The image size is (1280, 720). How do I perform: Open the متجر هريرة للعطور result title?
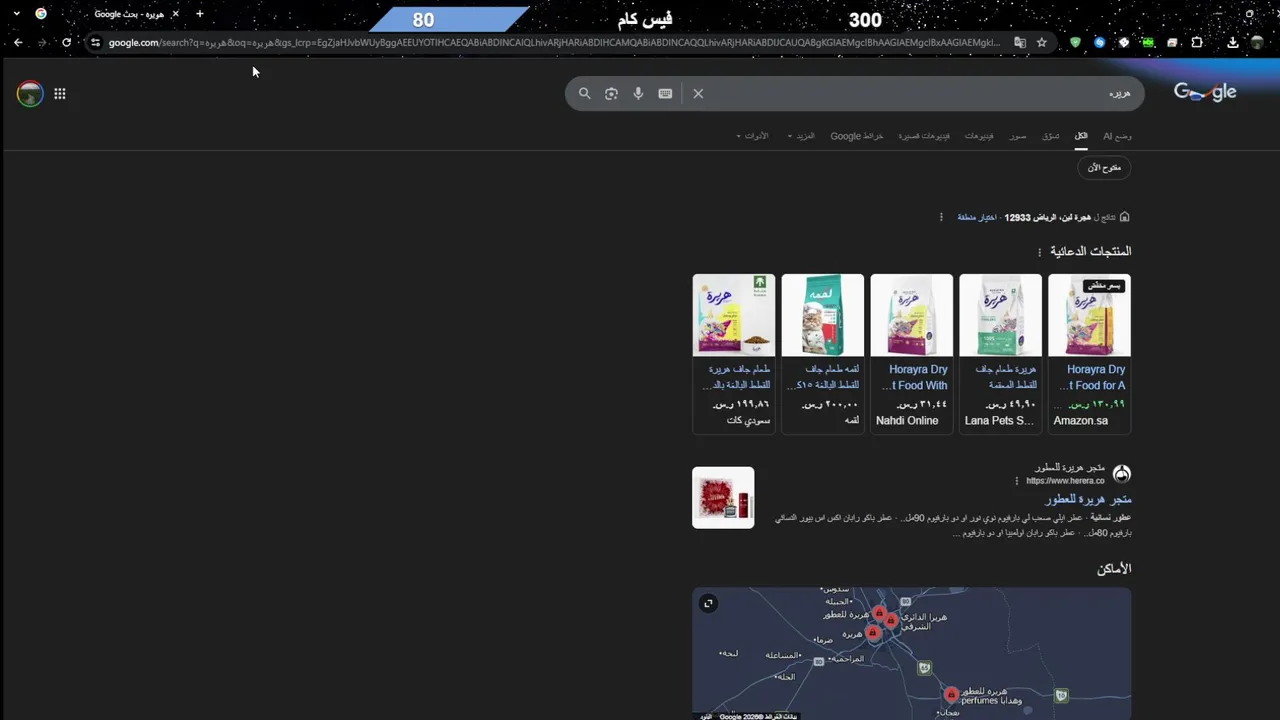click(1088, 499)
